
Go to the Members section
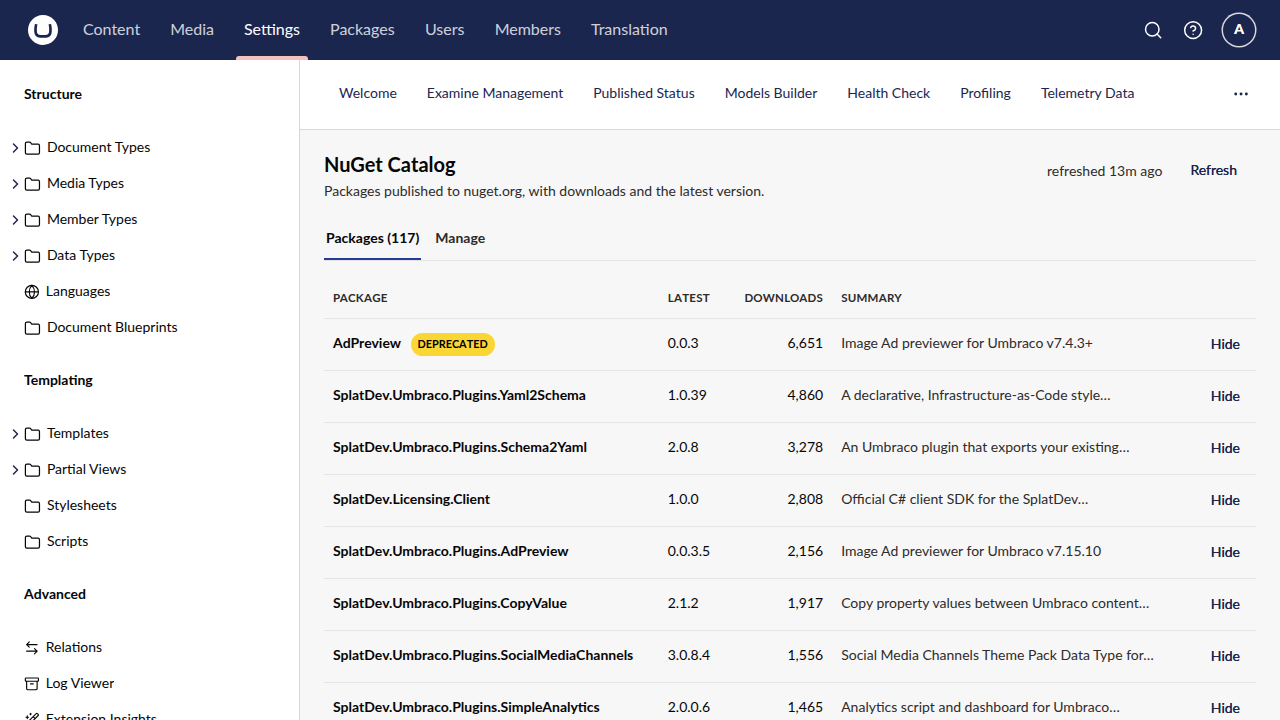[528, 30]
